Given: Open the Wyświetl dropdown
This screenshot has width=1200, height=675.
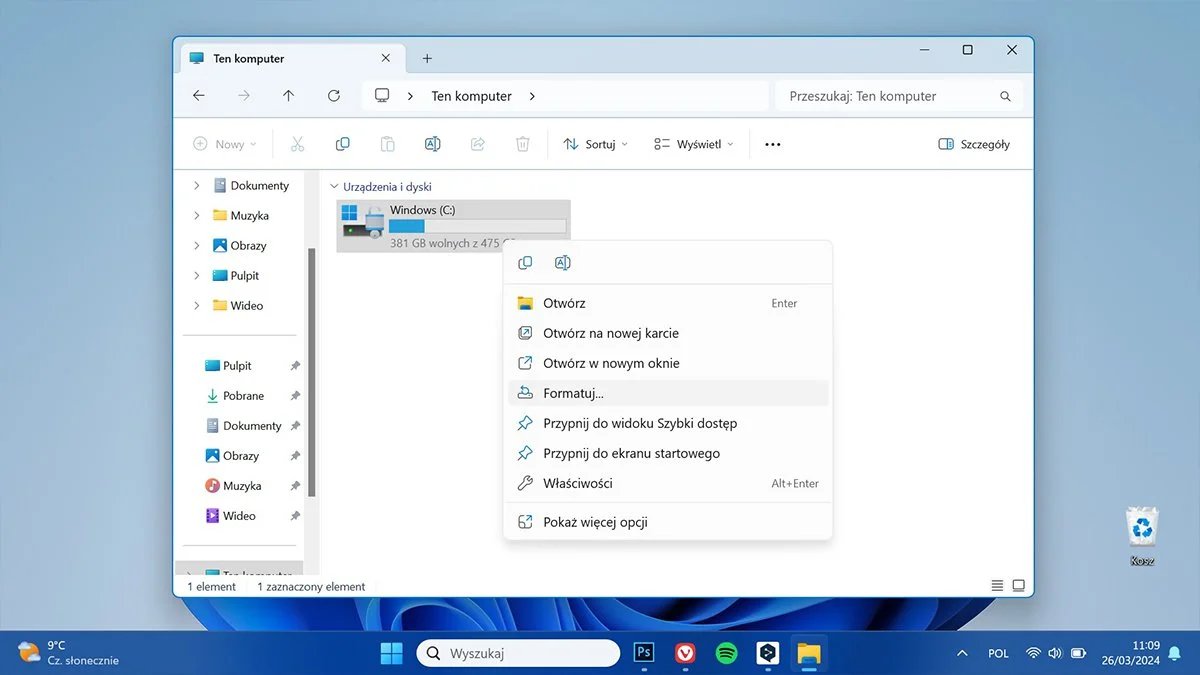Looking at the screenshot, I should [692, 143].
